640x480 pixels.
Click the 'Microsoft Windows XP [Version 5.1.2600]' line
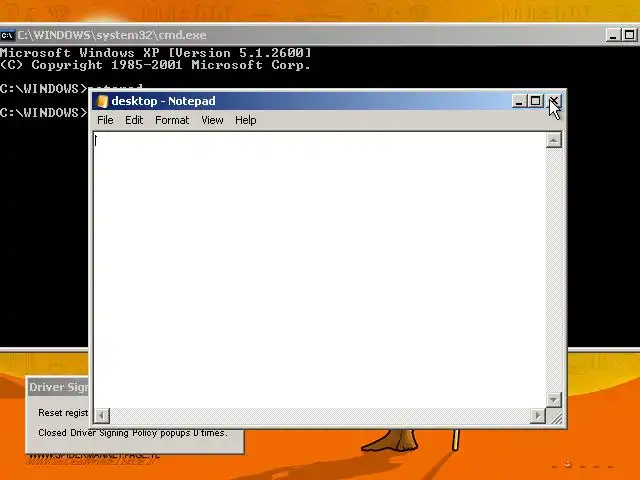coord(156,53)
